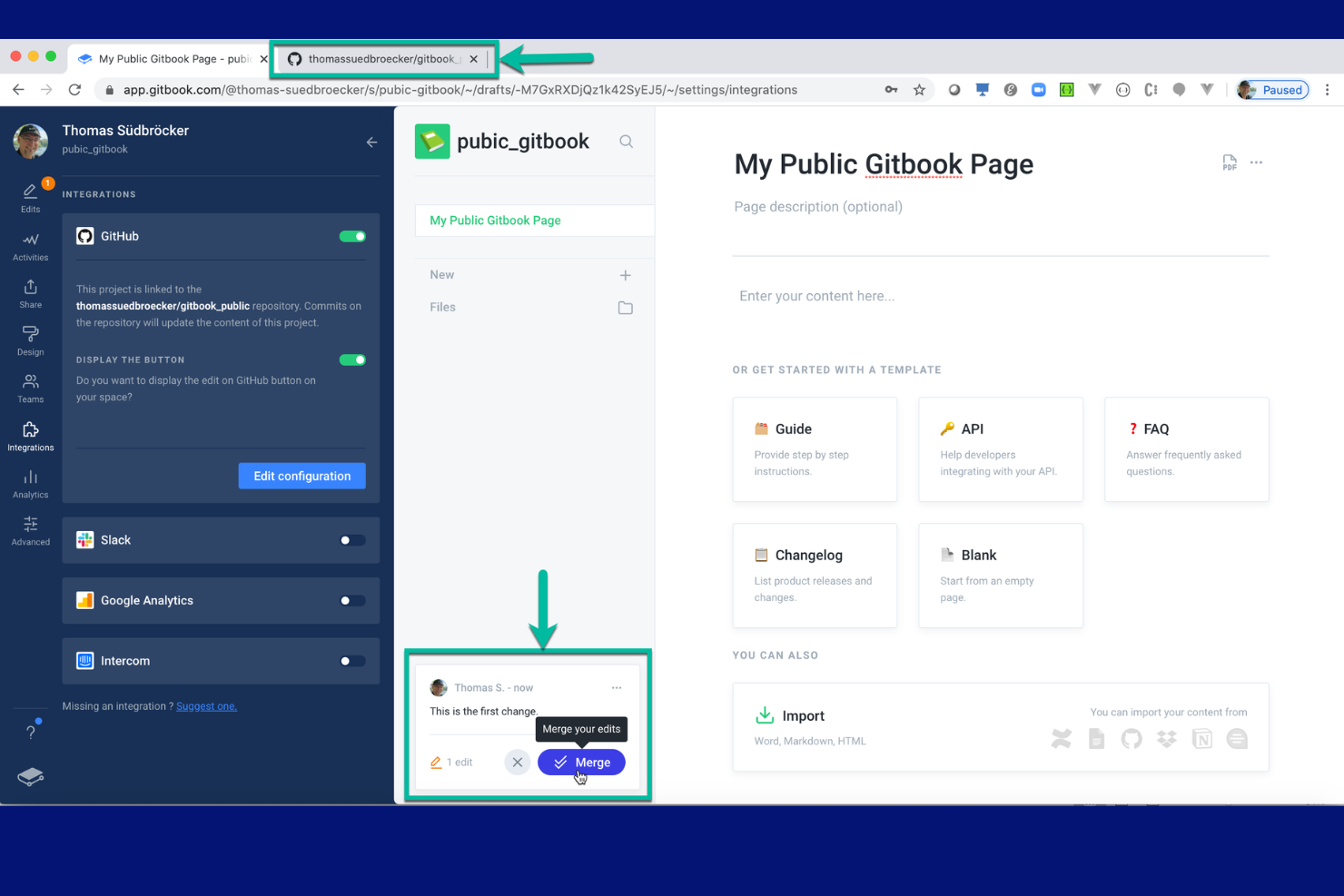Image resolution: width=1344 pixels, height=896 pixels.
Task: Click the GitHub import source icon
Action: tap(1131, 739)
